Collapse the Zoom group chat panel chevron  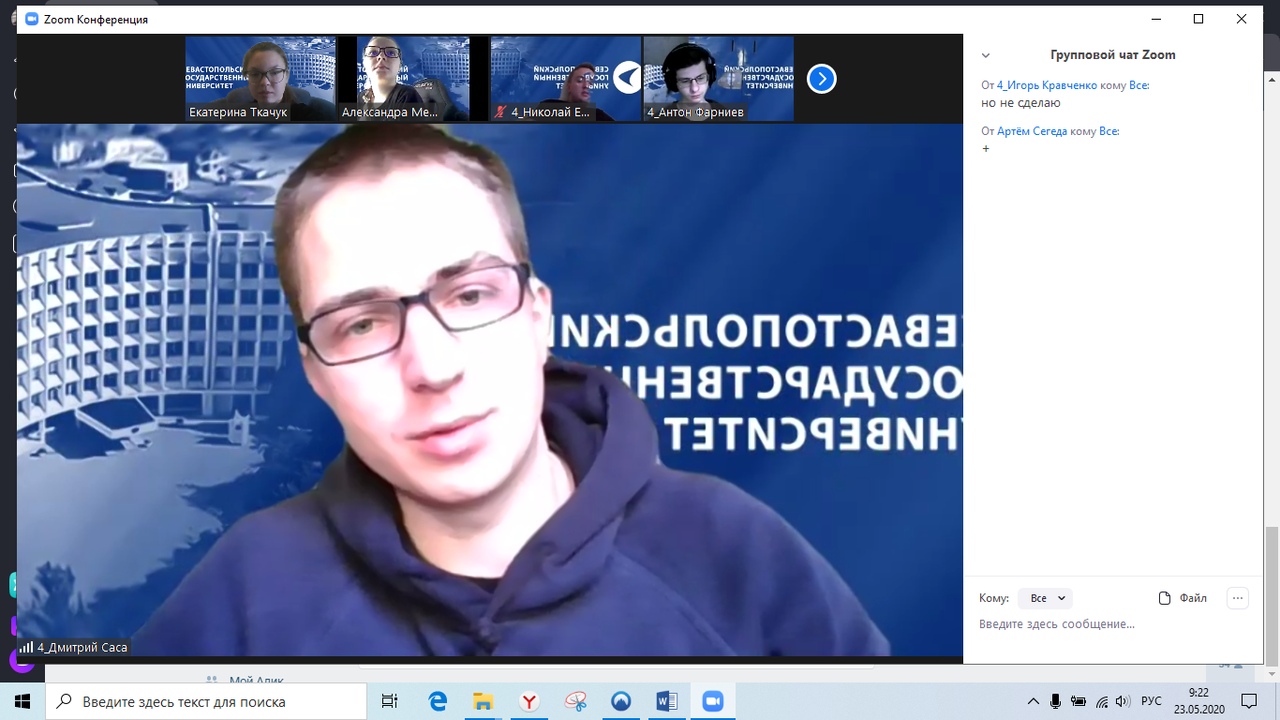click(x=985, y=56)
